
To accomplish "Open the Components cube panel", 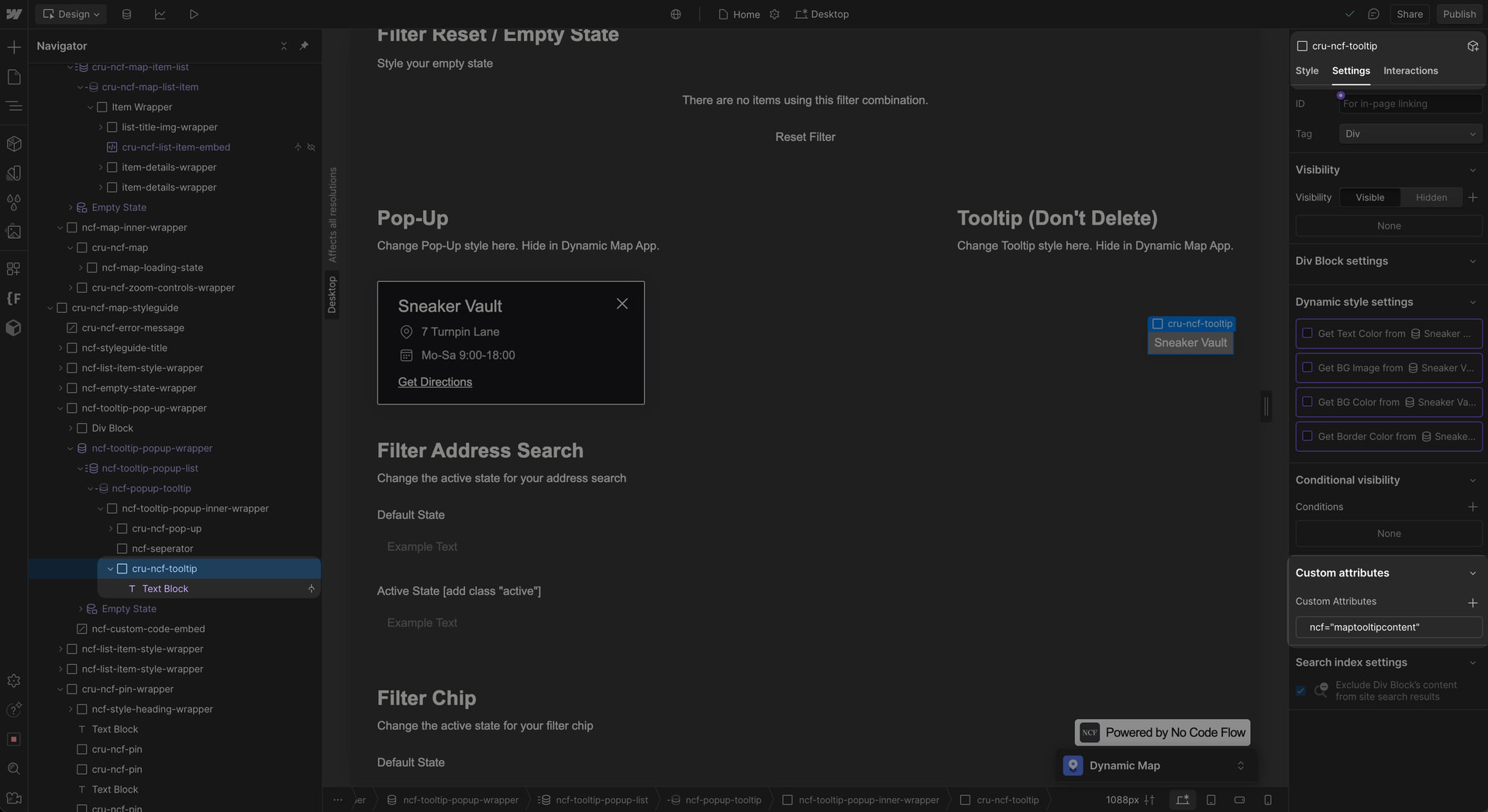I will 14,144.
